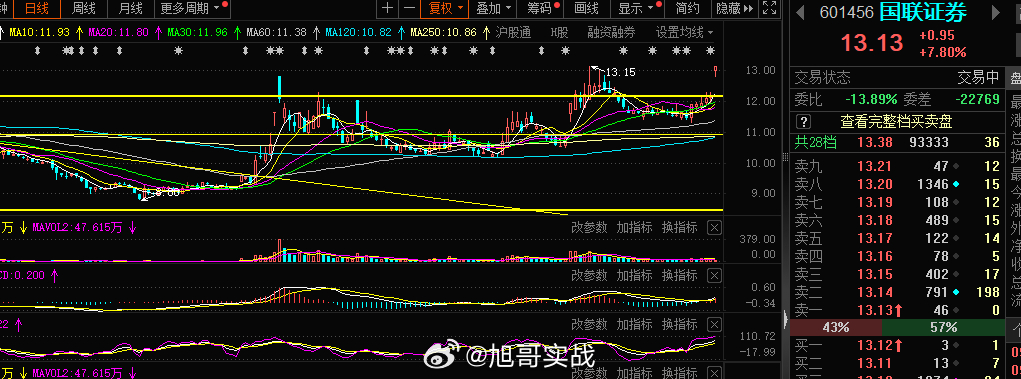
Task: Click 加指标 in the MACD panel
Action: tap(634, 275)
